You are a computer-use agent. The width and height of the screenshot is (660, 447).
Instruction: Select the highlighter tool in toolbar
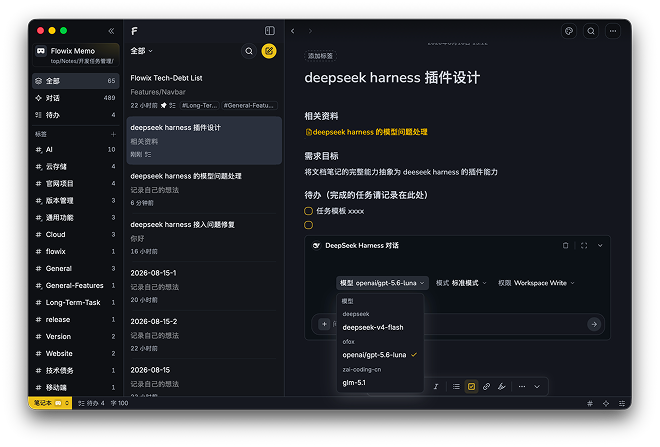tap(501, 386)
